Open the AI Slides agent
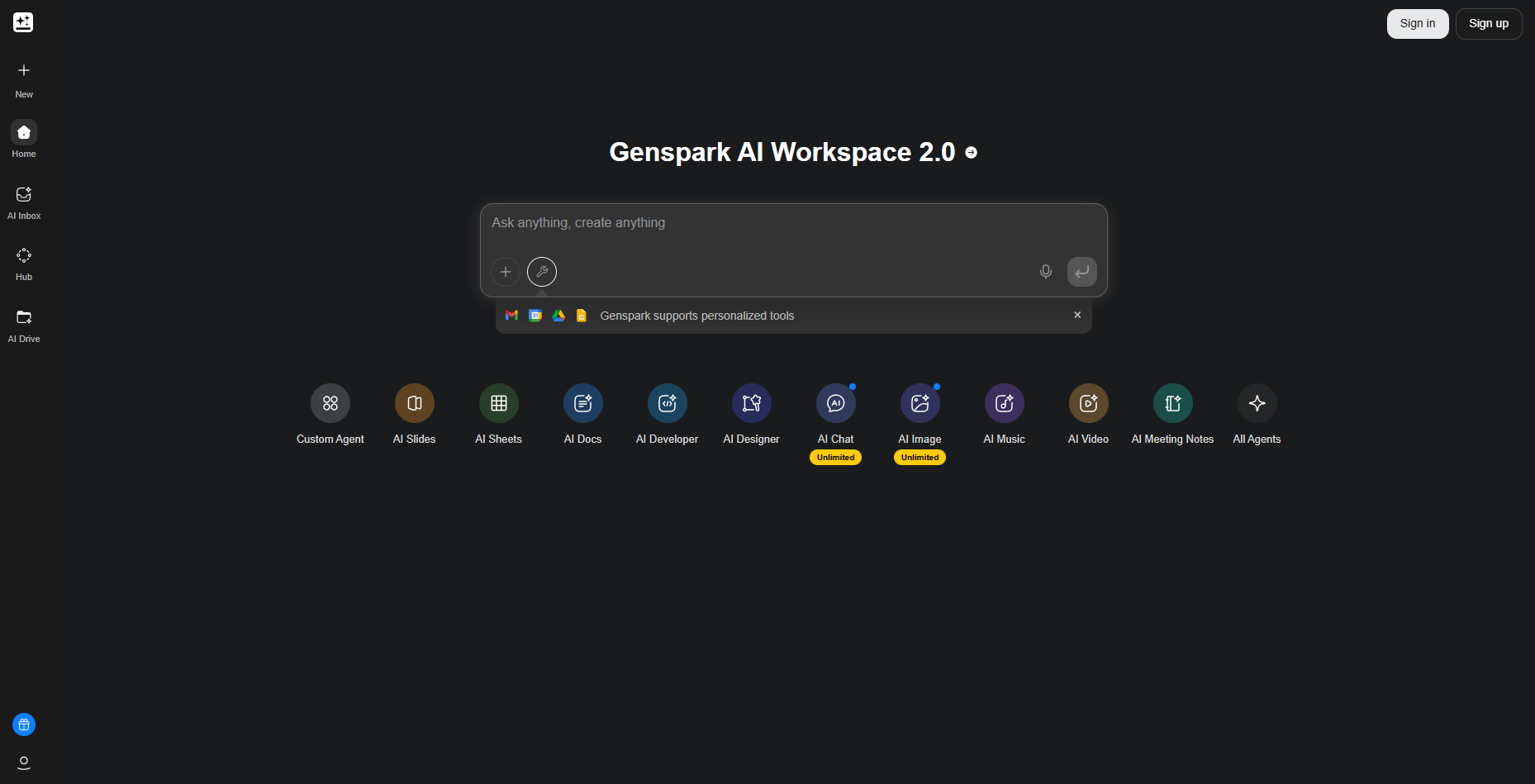The height and width of the screenshot is (784, 1535). click(x=414, y=403)
